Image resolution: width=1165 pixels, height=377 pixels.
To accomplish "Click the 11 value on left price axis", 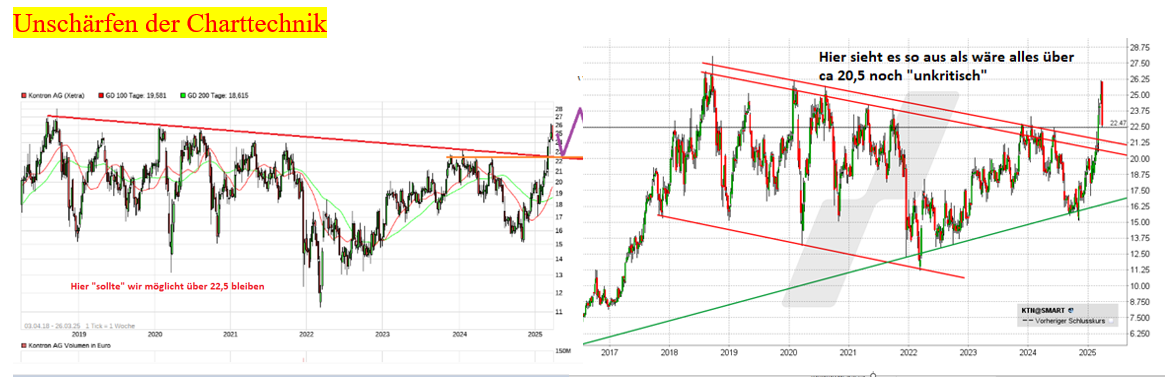I will [559, 312].
